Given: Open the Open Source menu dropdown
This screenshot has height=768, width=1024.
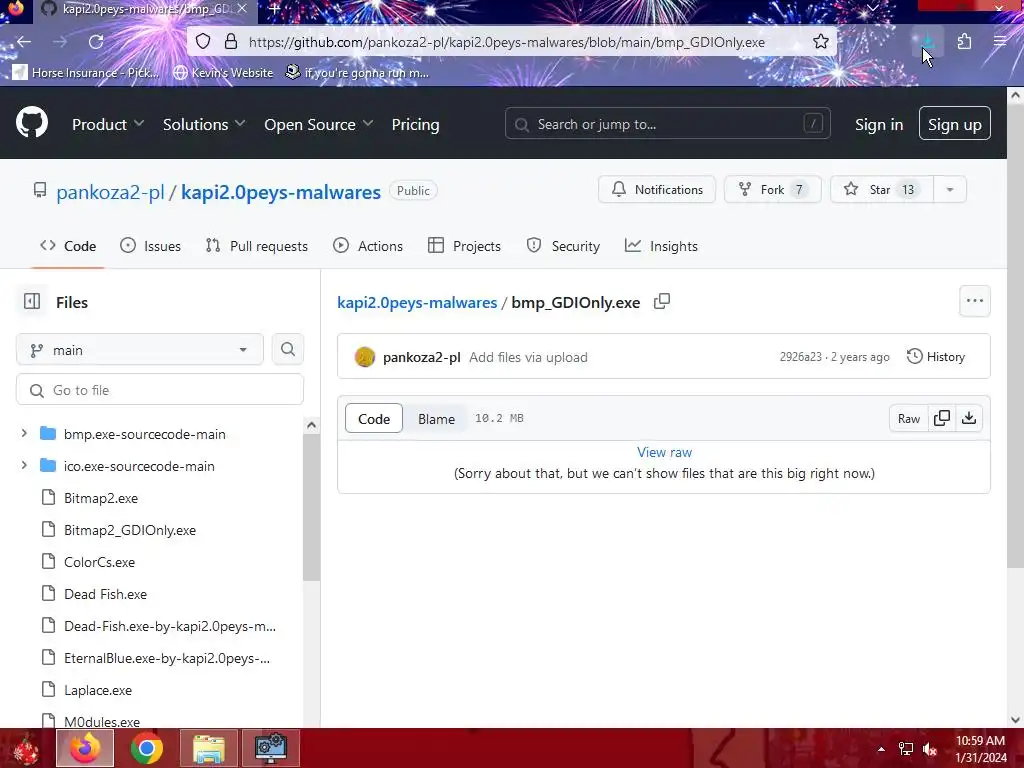Looking at the screenshot, I should pos(318,124).
